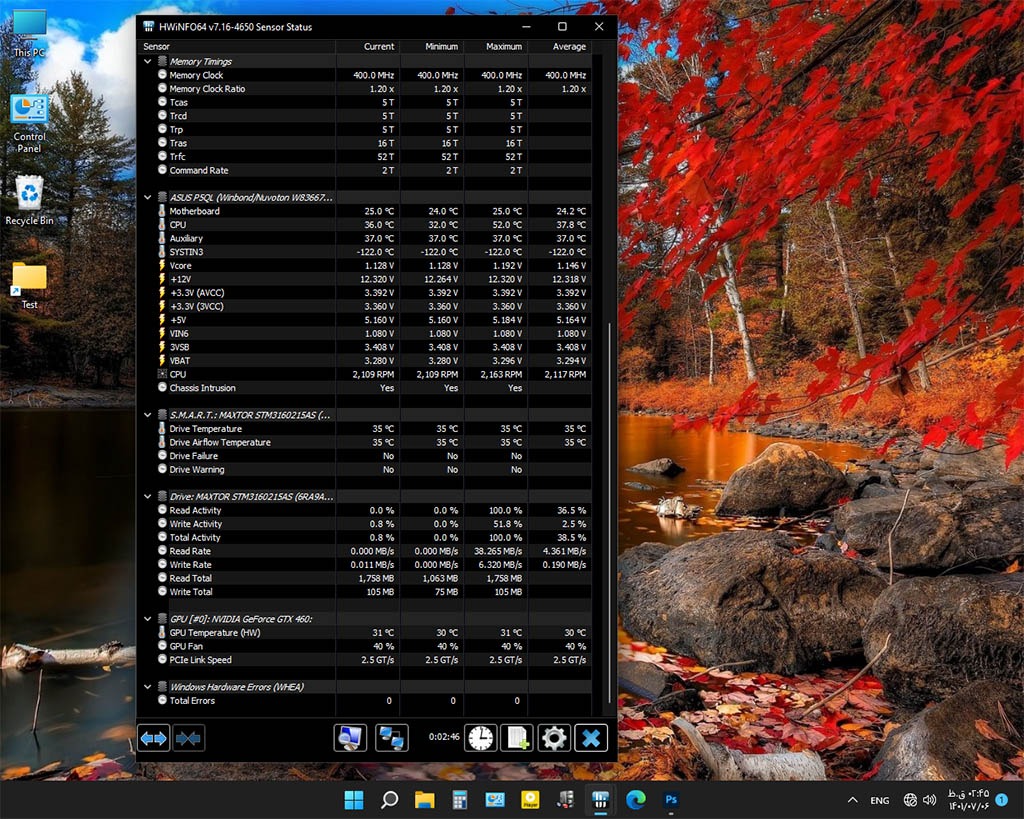
Task: Click the expand columns arrows icon
Action: (153, 738)
